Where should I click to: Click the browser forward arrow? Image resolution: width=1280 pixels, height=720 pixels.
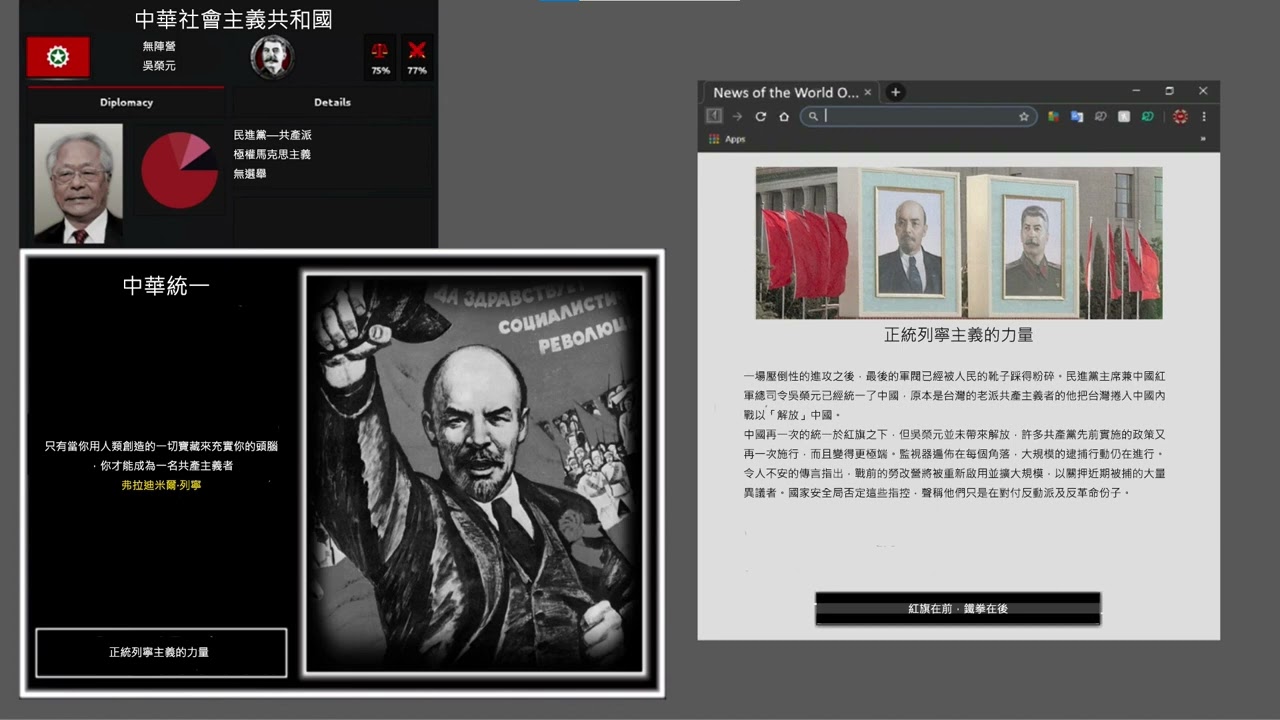coord(737,116)
